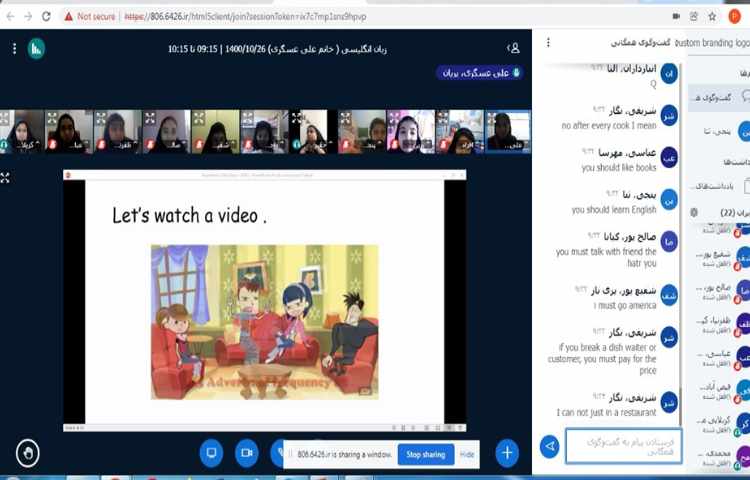
Task: Open the blue plus actions menu
Action: [507, 452]
